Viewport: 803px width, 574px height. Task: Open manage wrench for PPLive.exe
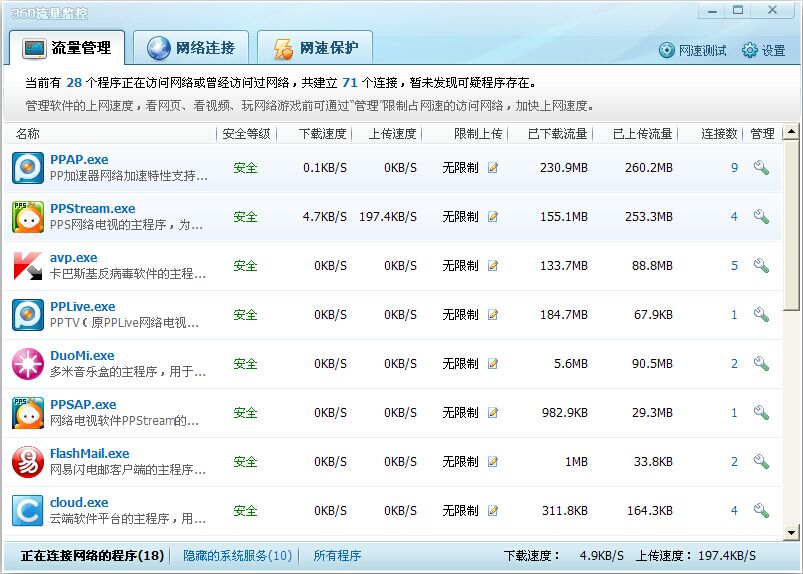click(761, 314)
